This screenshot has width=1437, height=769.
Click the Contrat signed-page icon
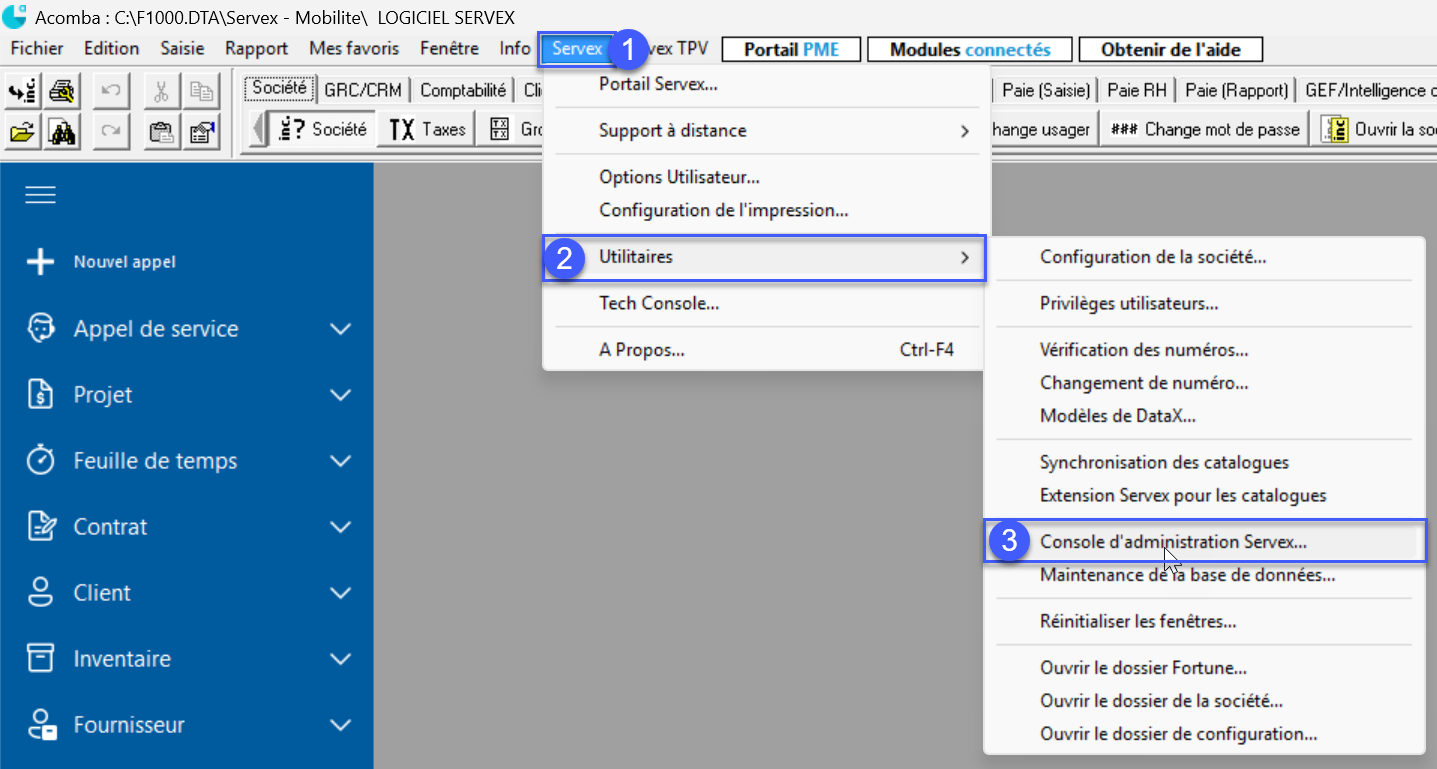pos(40,527)
